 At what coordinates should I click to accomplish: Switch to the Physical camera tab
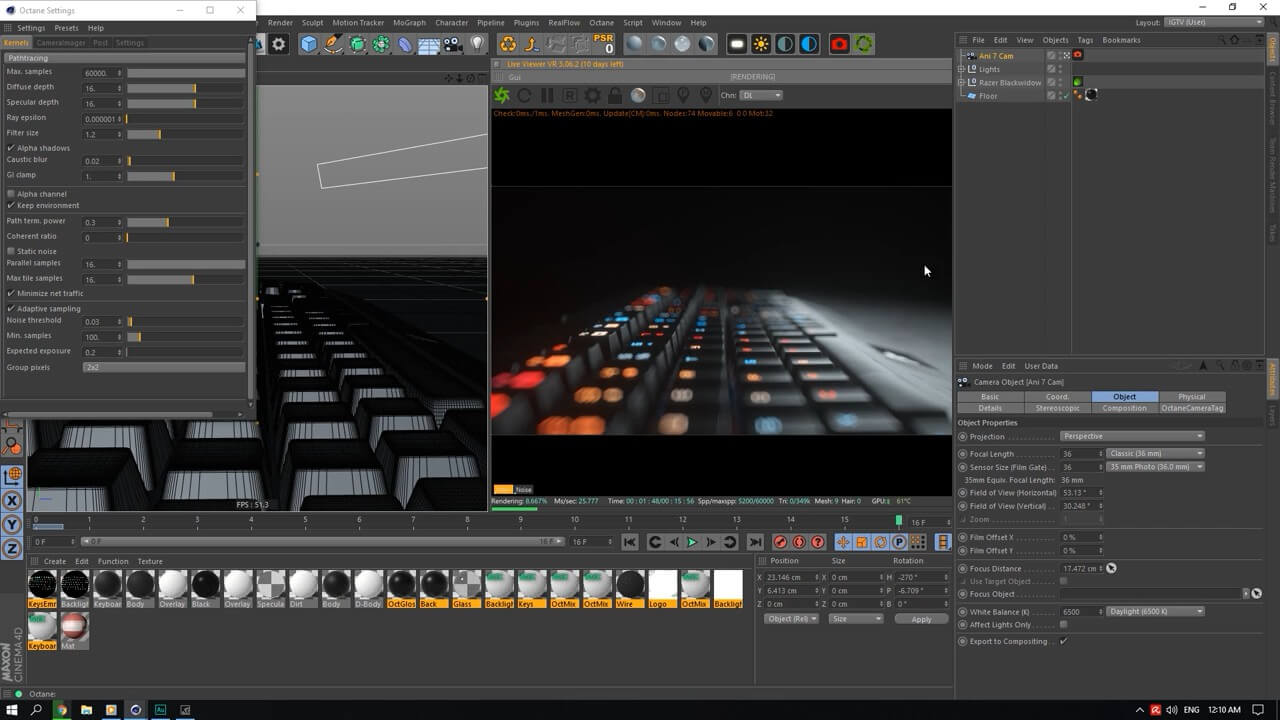[x=1191, y=397]
